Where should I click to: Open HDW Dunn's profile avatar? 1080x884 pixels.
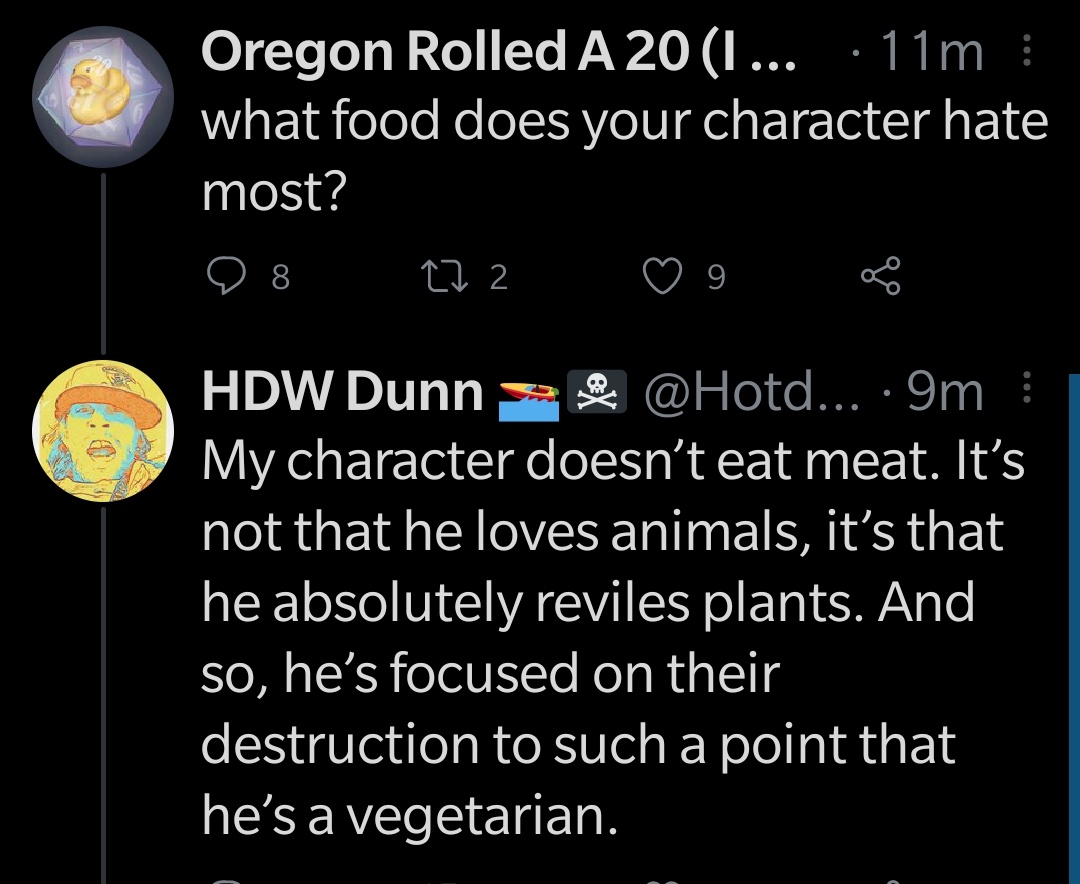click(x=103, y=431)
